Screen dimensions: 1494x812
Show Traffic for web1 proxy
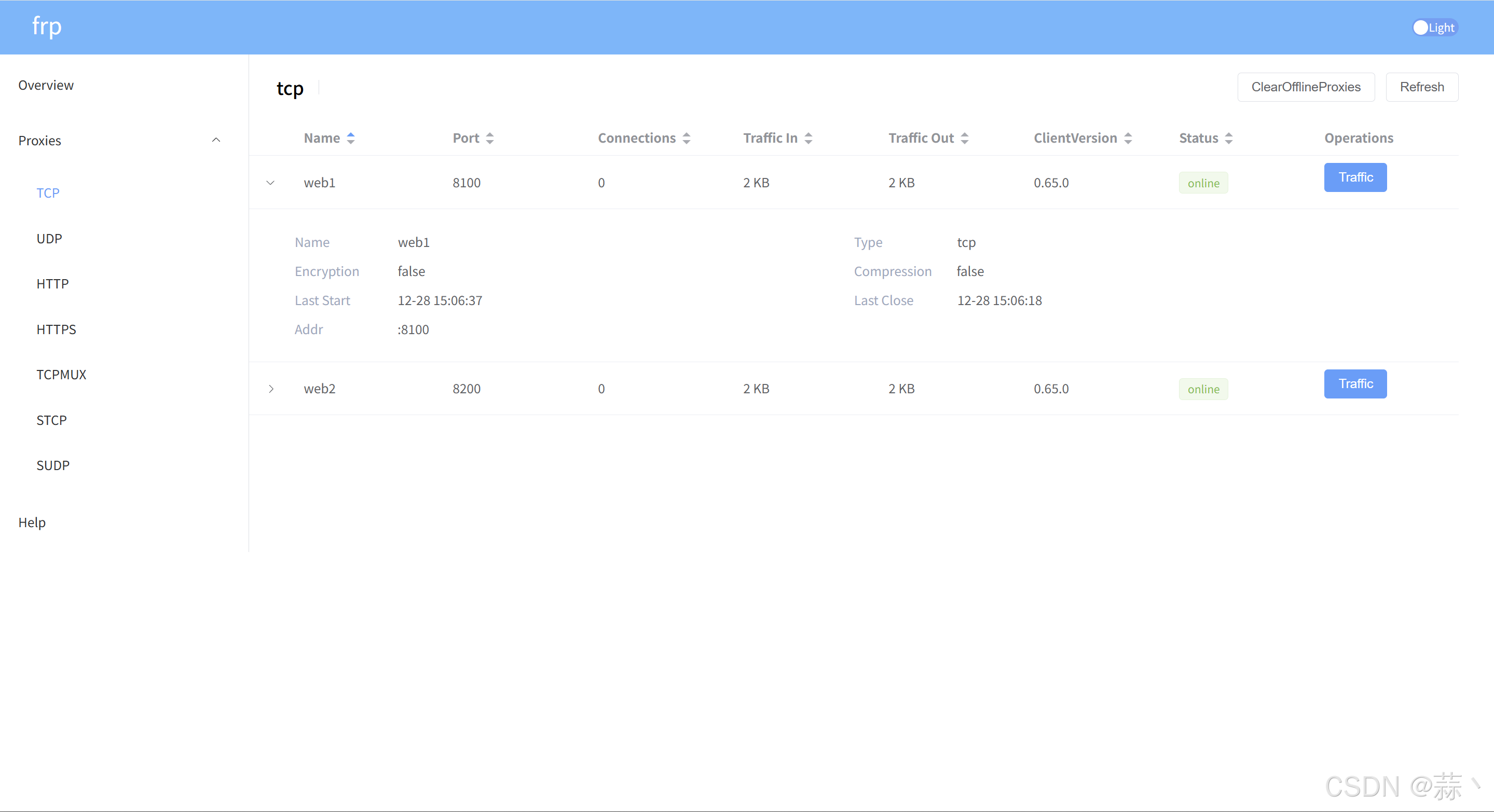(x=1355, y=177)
